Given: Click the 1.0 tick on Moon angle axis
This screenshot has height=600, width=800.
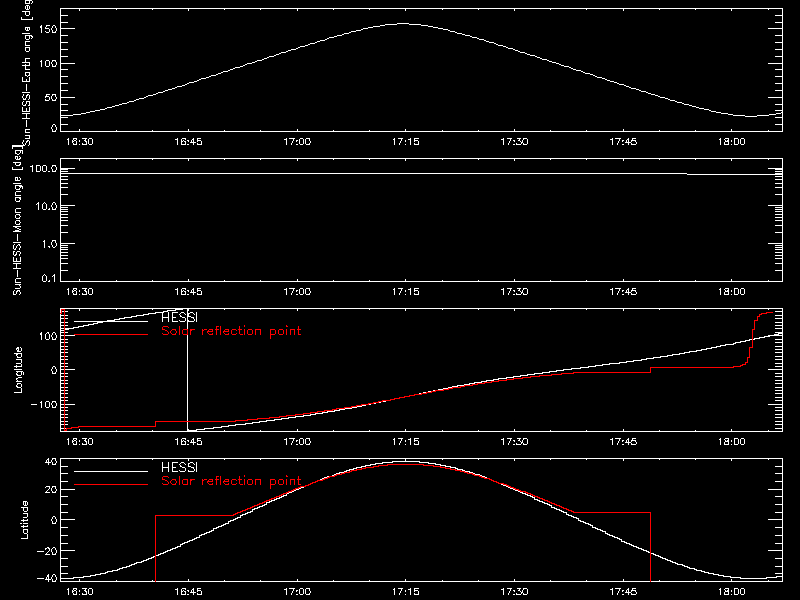Looking at the screenshot, I should tap(49, 244).
